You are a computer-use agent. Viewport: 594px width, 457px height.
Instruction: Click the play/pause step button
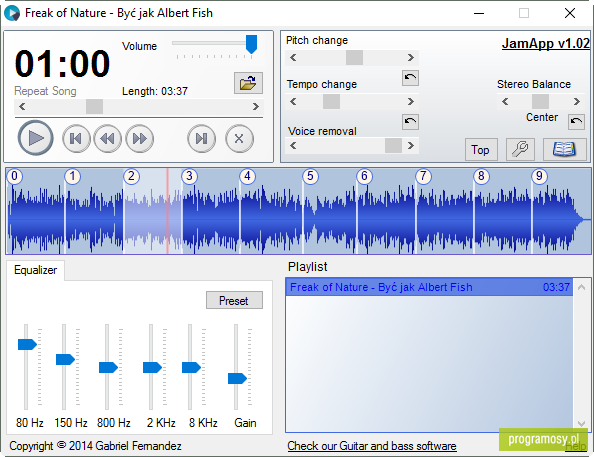click(202, 139)
